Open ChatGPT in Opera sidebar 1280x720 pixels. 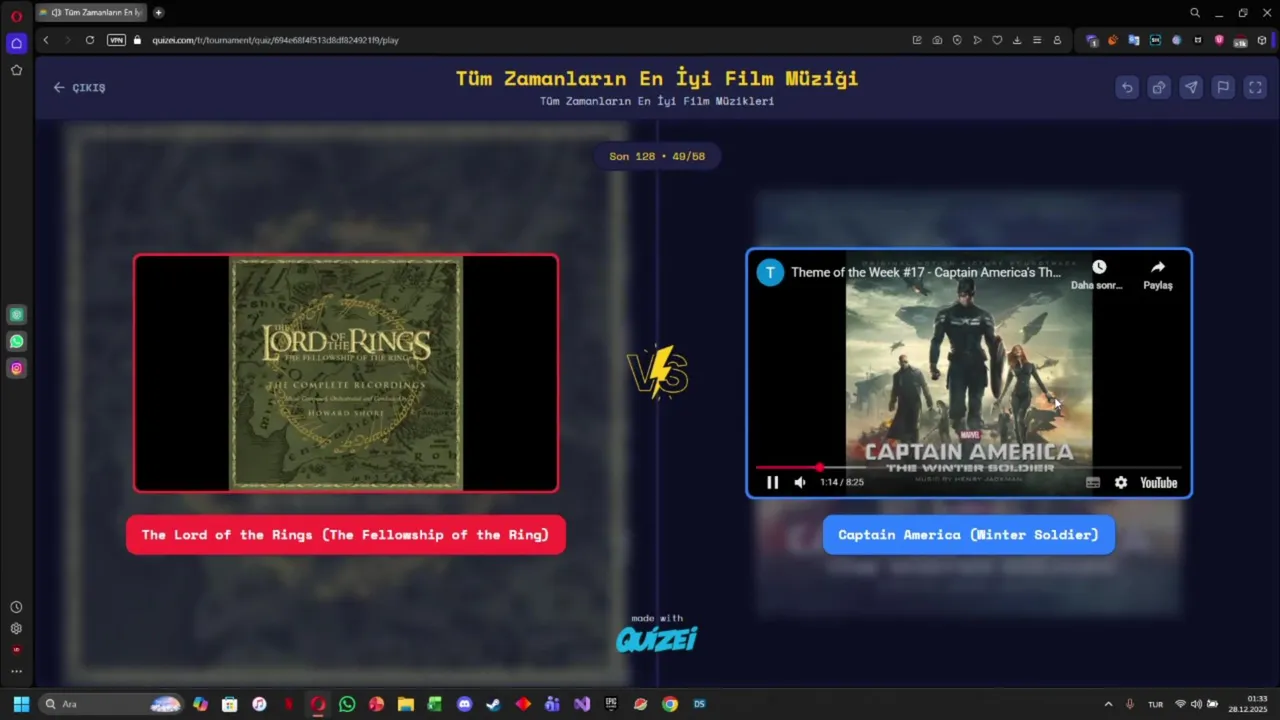click(x=16, y=315)
